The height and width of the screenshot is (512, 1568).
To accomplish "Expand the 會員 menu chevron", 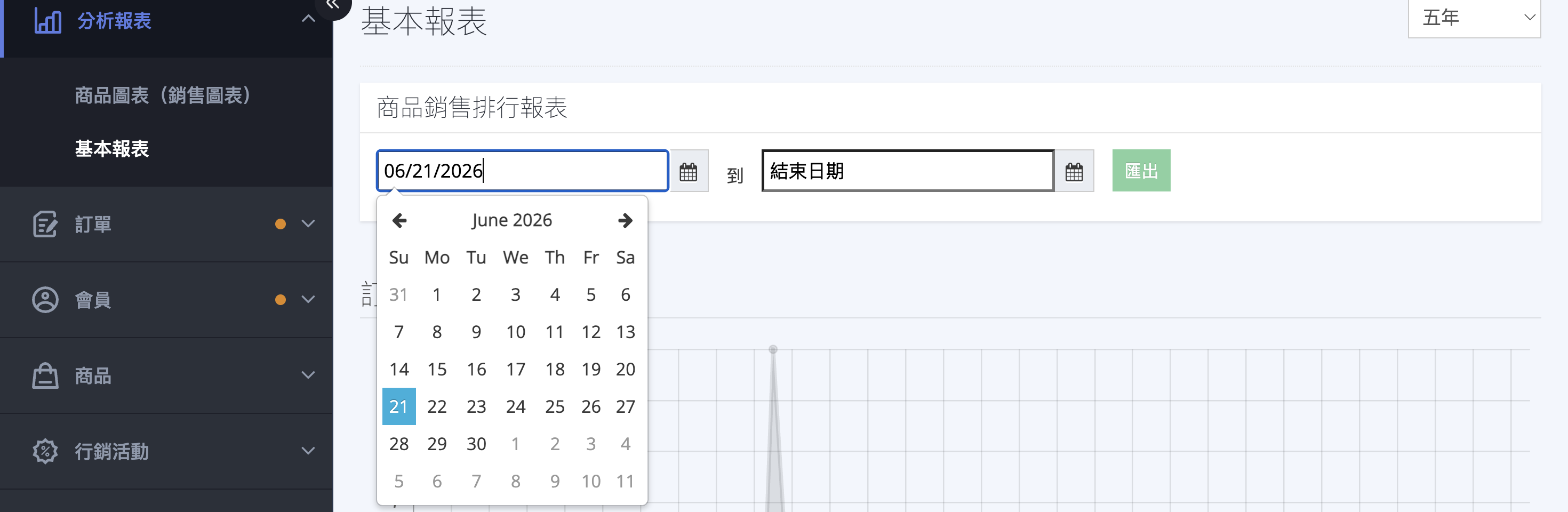I will (309, 300).
